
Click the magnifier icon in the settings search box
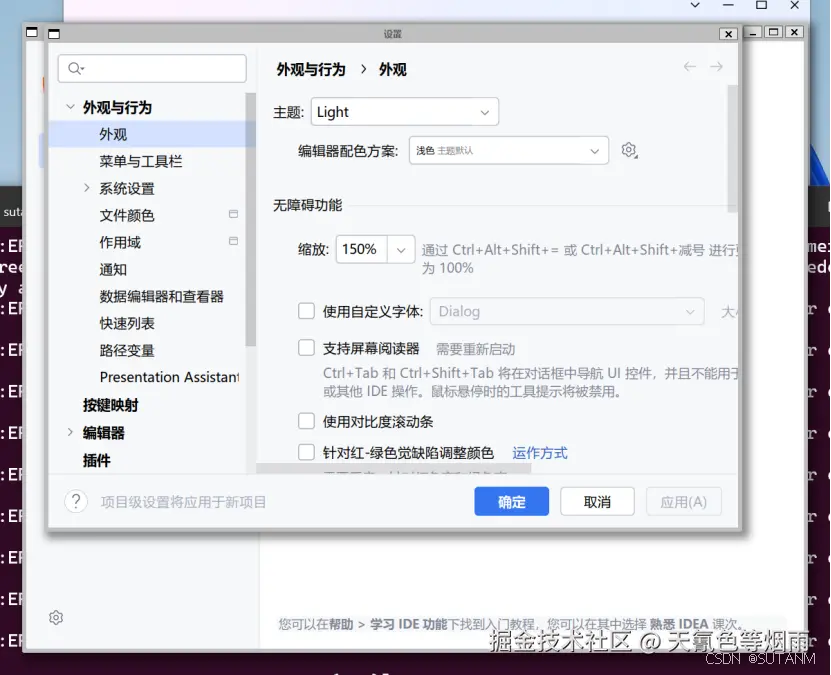pos(74,68)
